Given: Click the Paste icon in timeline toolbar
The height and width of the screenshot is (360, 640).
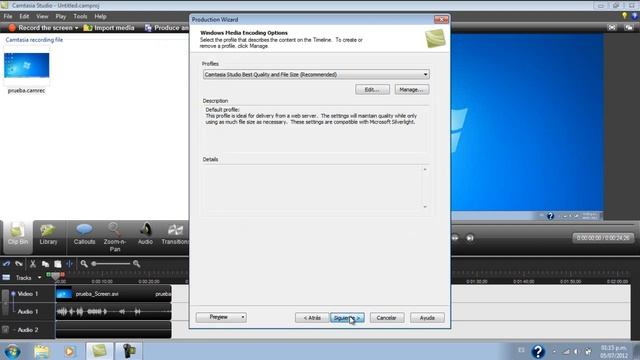Looking at the screenshot, I should (x=58, y=264).
